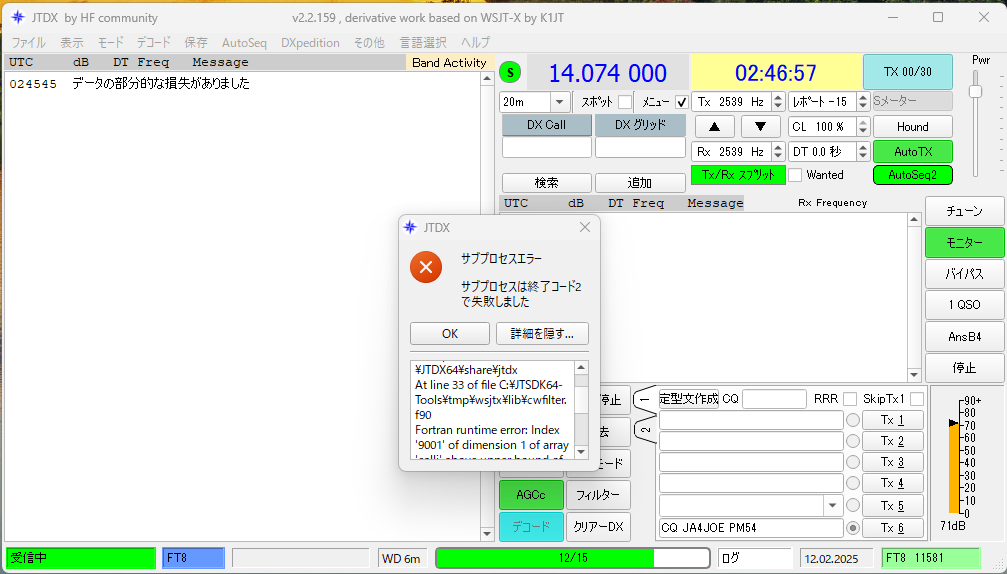The width and height of the screenshot is (1007, 574).
Task: Click the 停止 button on right column
Action: (964, 367)
